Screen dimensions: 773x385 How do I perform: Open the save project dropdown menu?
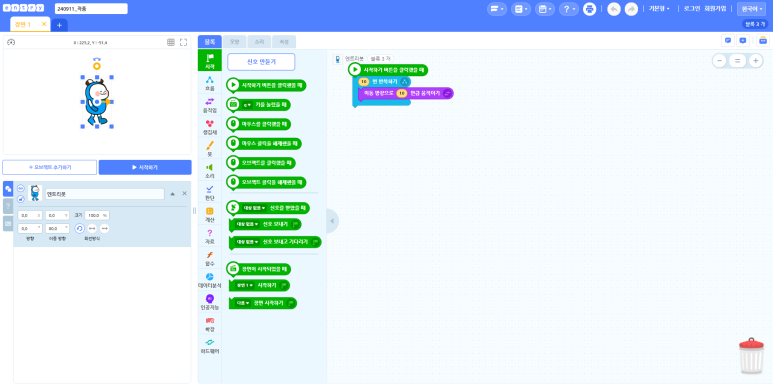coord(545,9)
